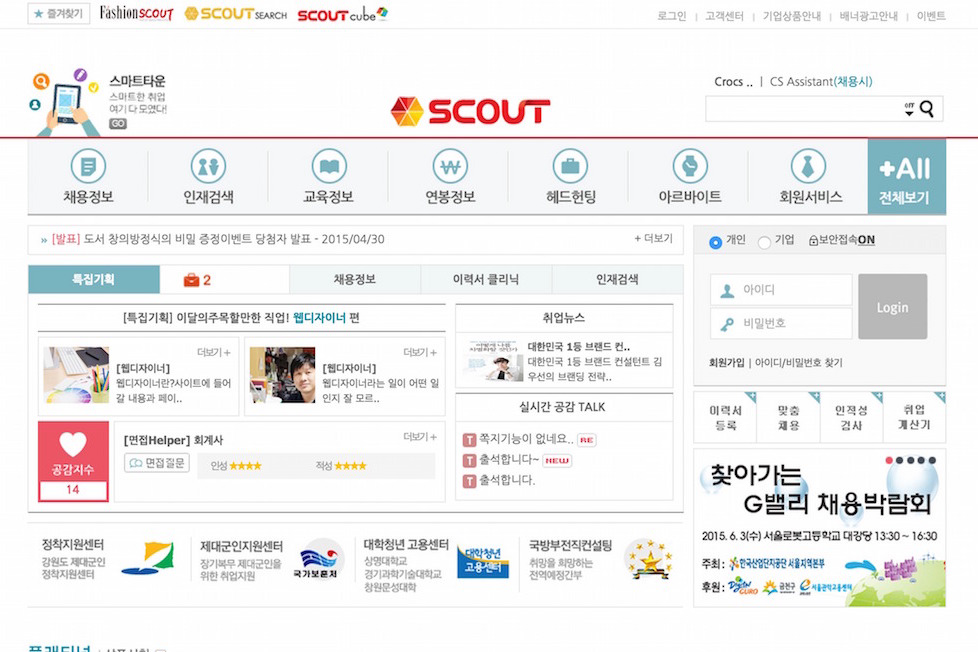Click the 스마트타운 GO badge
The height and width of the screenshot is (652, 978).
point(118,124)
